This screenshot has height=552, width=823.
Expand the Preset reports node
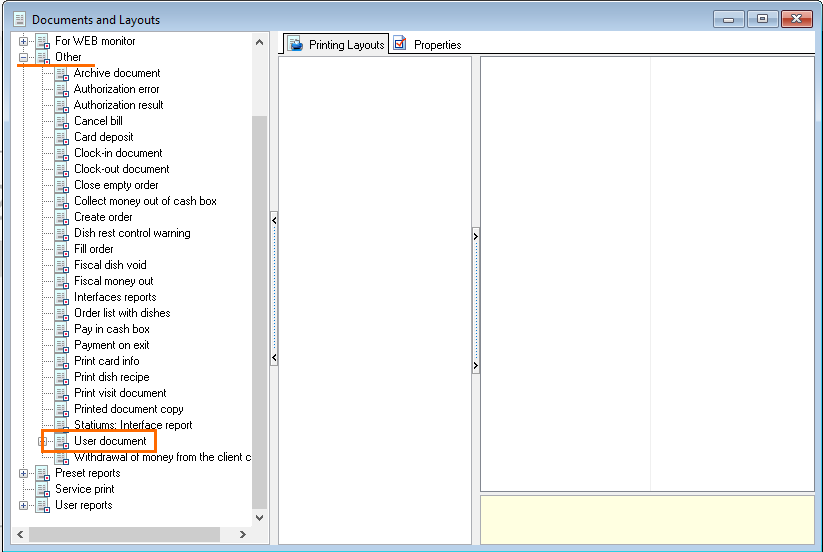pyautogui.click(x=24, y=473)
